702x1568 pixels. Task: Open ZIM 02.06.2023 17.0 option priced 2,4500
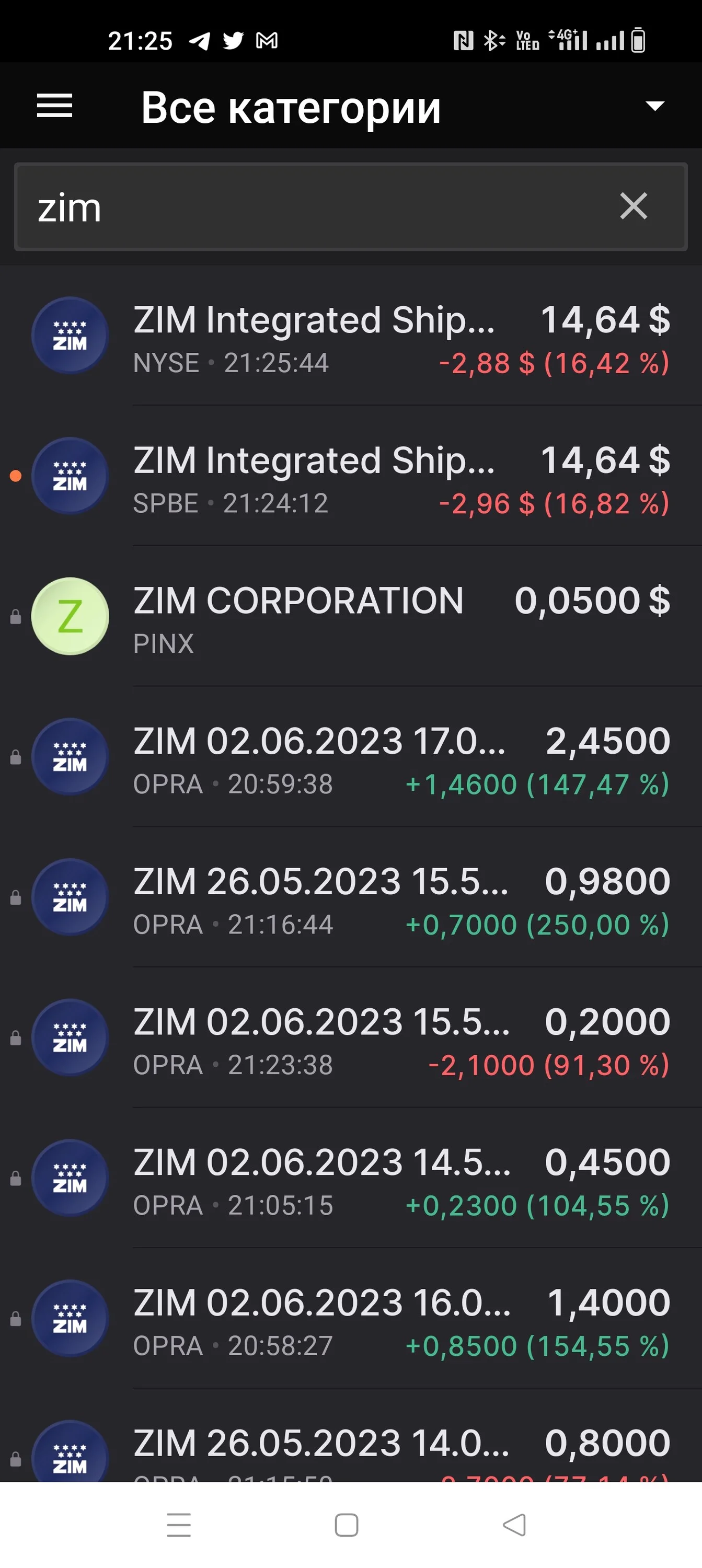click(x=351, y=757)
